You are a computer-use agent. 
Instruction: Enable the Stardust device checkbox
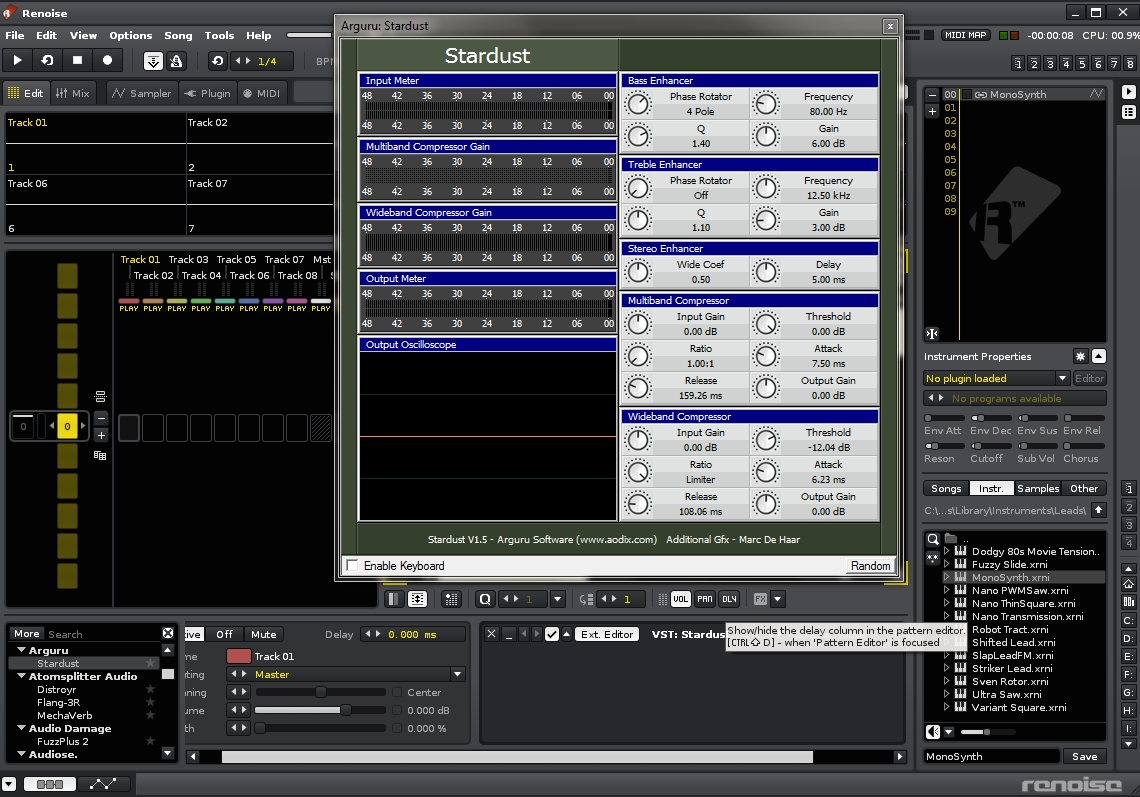tap(552, 634)
